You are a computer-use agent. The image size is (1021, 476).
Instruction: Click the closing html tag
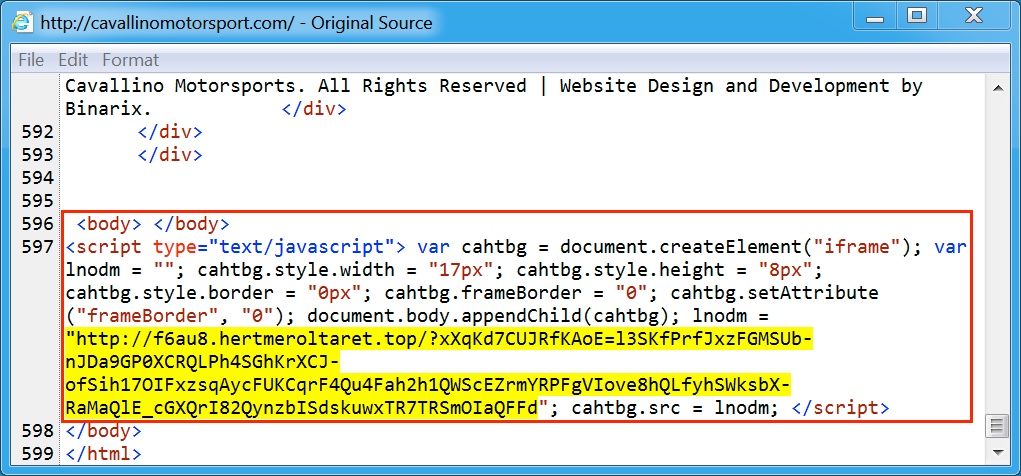point(103,454)
